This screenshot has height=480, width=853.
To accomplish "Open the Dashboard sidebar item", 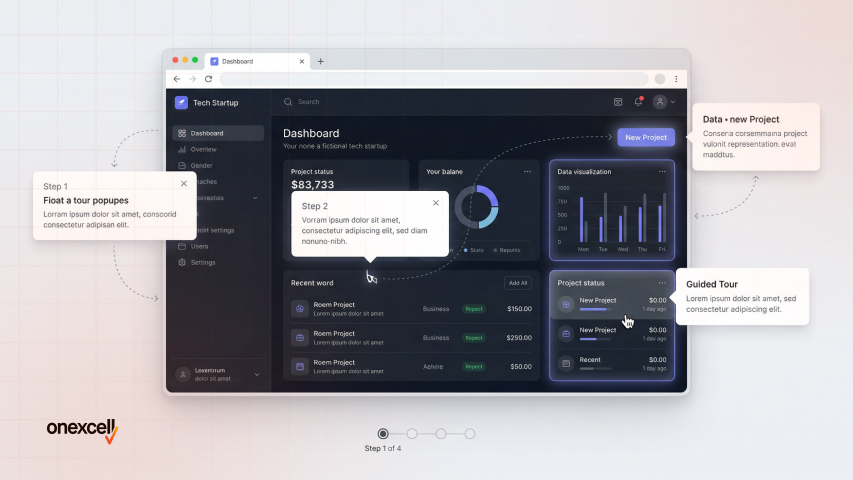I will [218, 133].
